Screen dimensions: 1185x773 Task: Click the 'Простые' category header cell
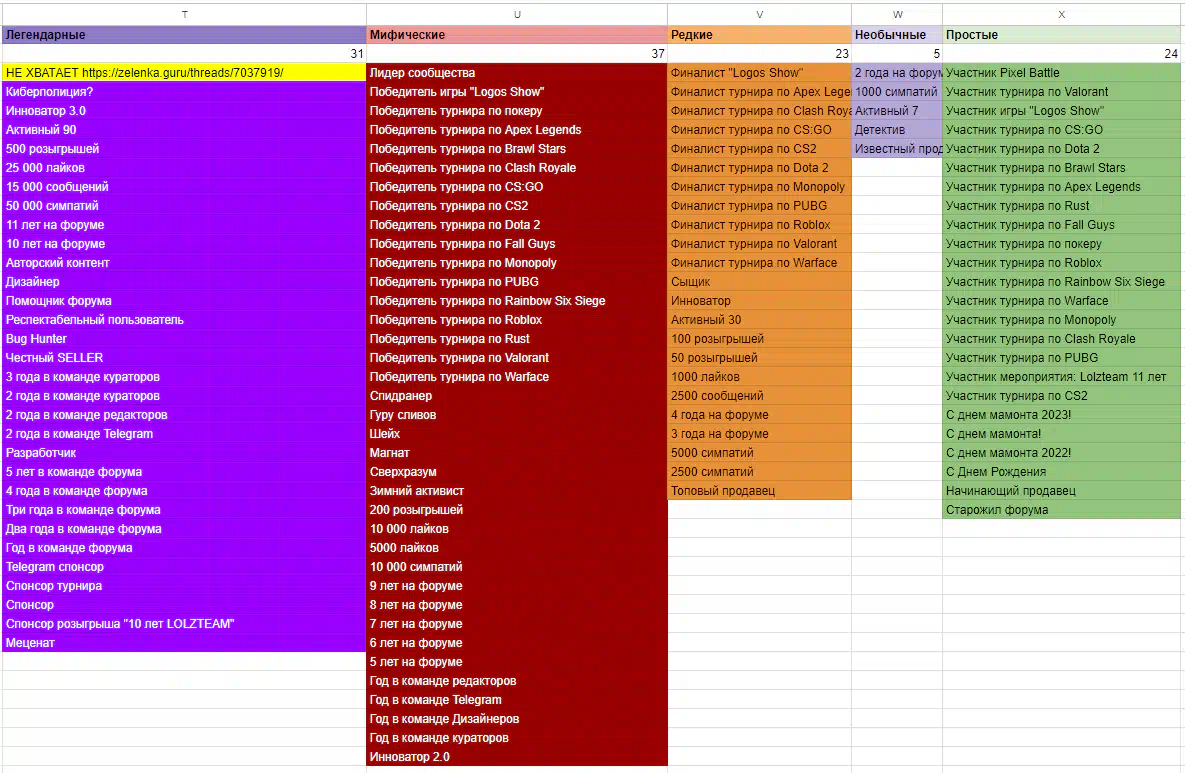(1061, 35)
